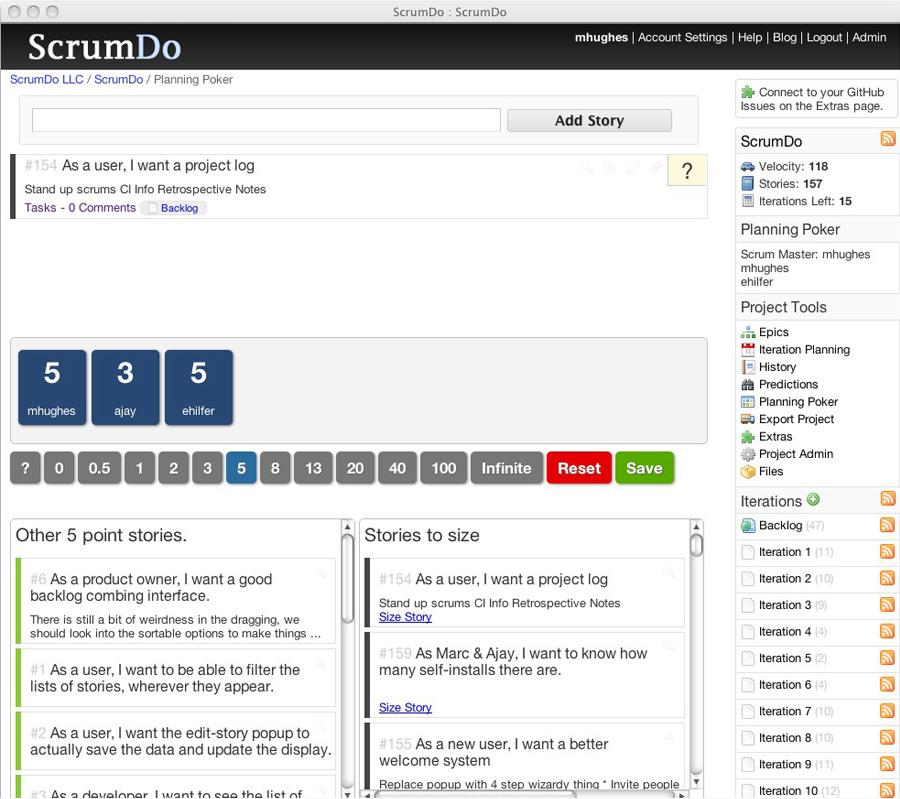Click the mhughes username in header

pyautogui.click(x=601, y=37)
